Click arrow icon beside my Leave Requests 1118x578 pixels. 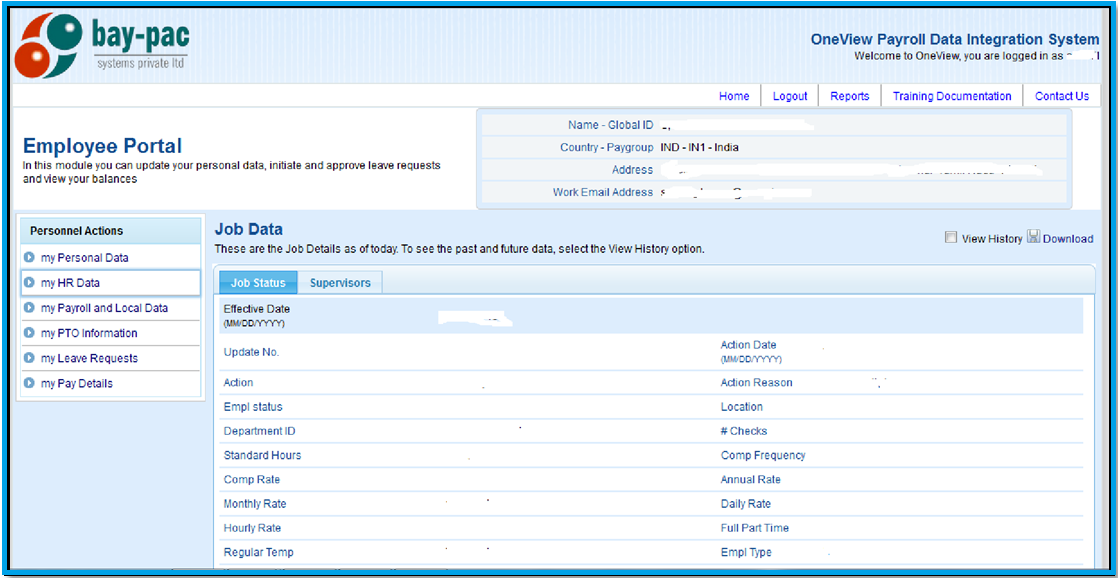coord(29,358)
